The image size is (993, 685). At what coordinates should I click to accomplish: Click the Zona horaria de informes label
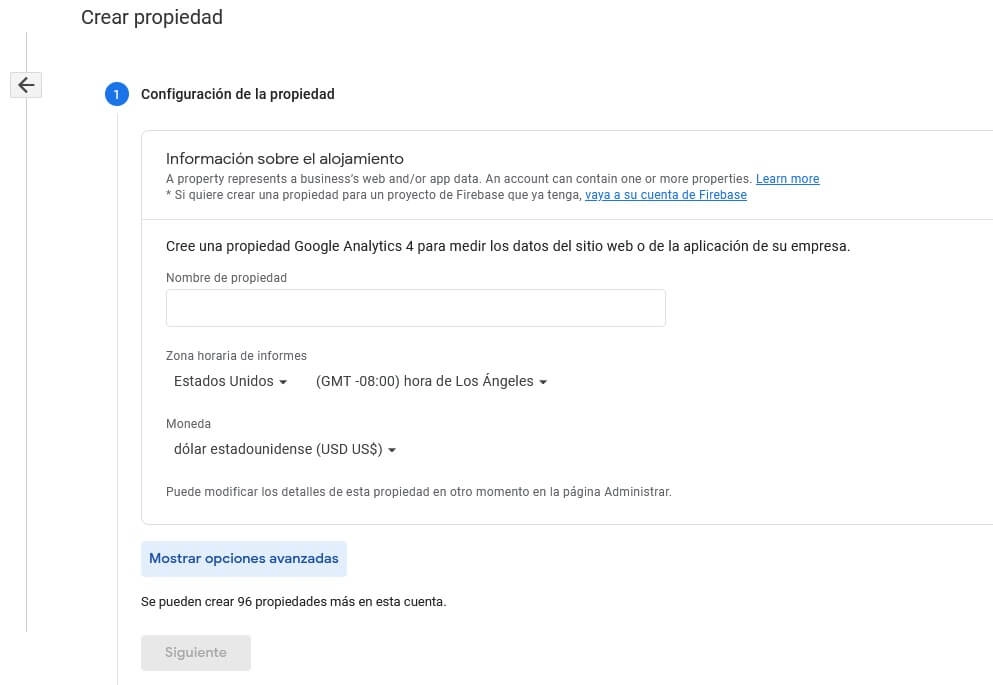[236, 356]
